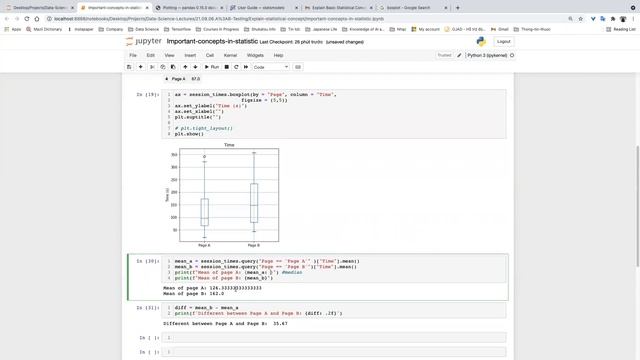Open the View menu

[169, 55]
